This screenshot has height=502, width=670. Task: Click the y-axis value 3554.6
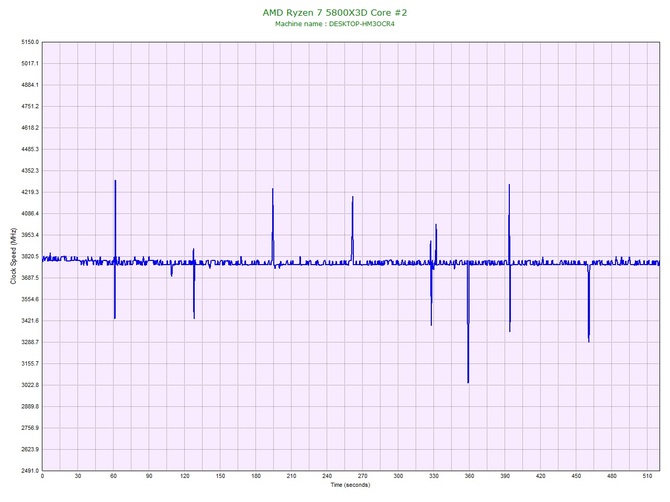click(x=30, y=299)
